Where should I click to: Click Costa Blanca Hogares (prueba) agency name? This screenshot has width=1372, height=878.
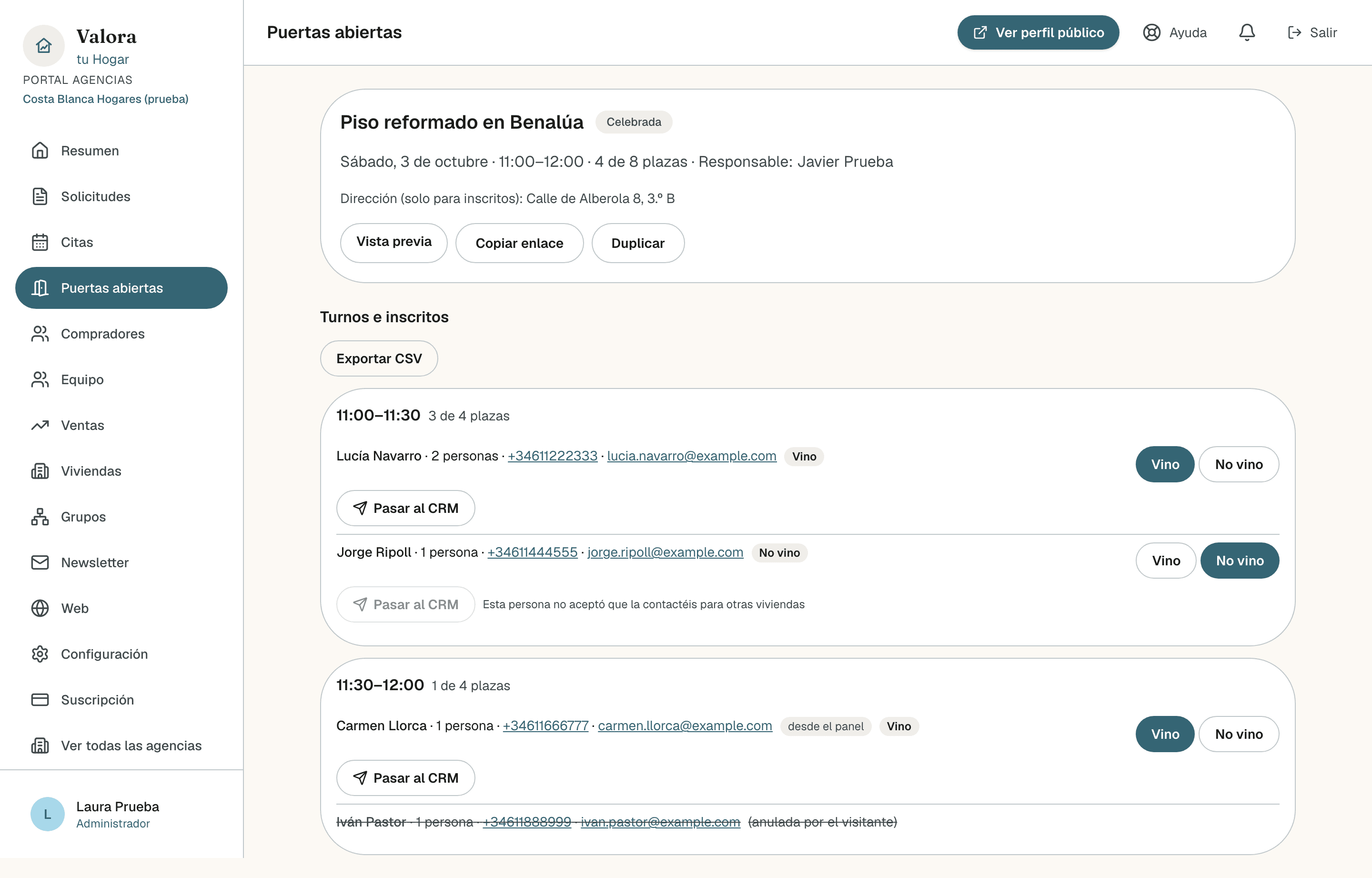pos(105,99)
